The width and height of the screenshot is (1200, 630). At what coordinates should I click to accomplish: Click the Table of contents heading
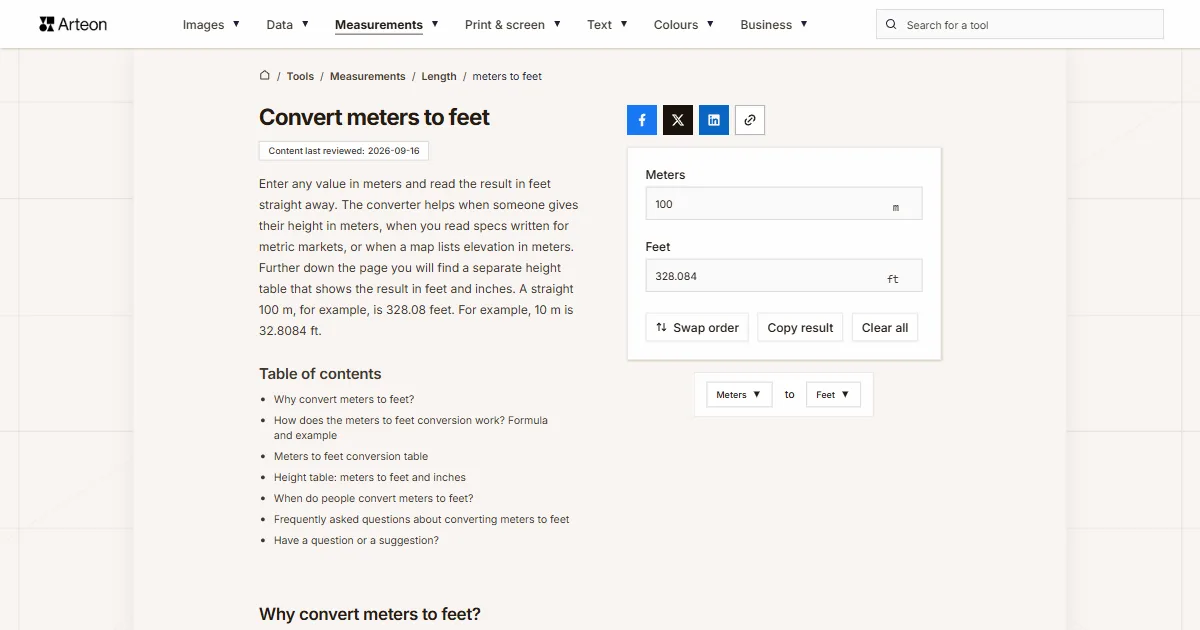(x=320, y=374)
